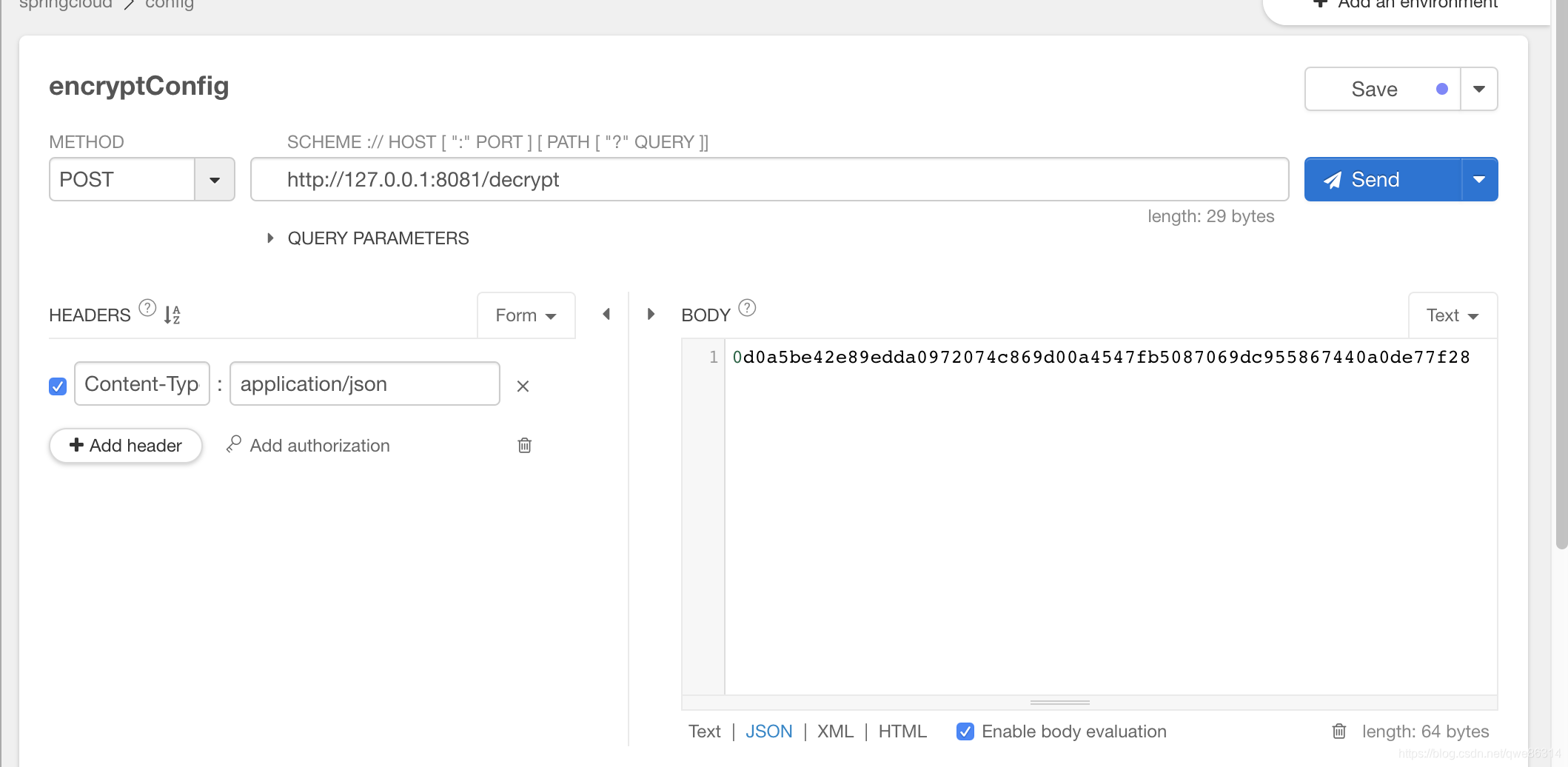Click line number 1 in the body gutter
This screenshot has height=767, width=1568.
click(714, 358)
